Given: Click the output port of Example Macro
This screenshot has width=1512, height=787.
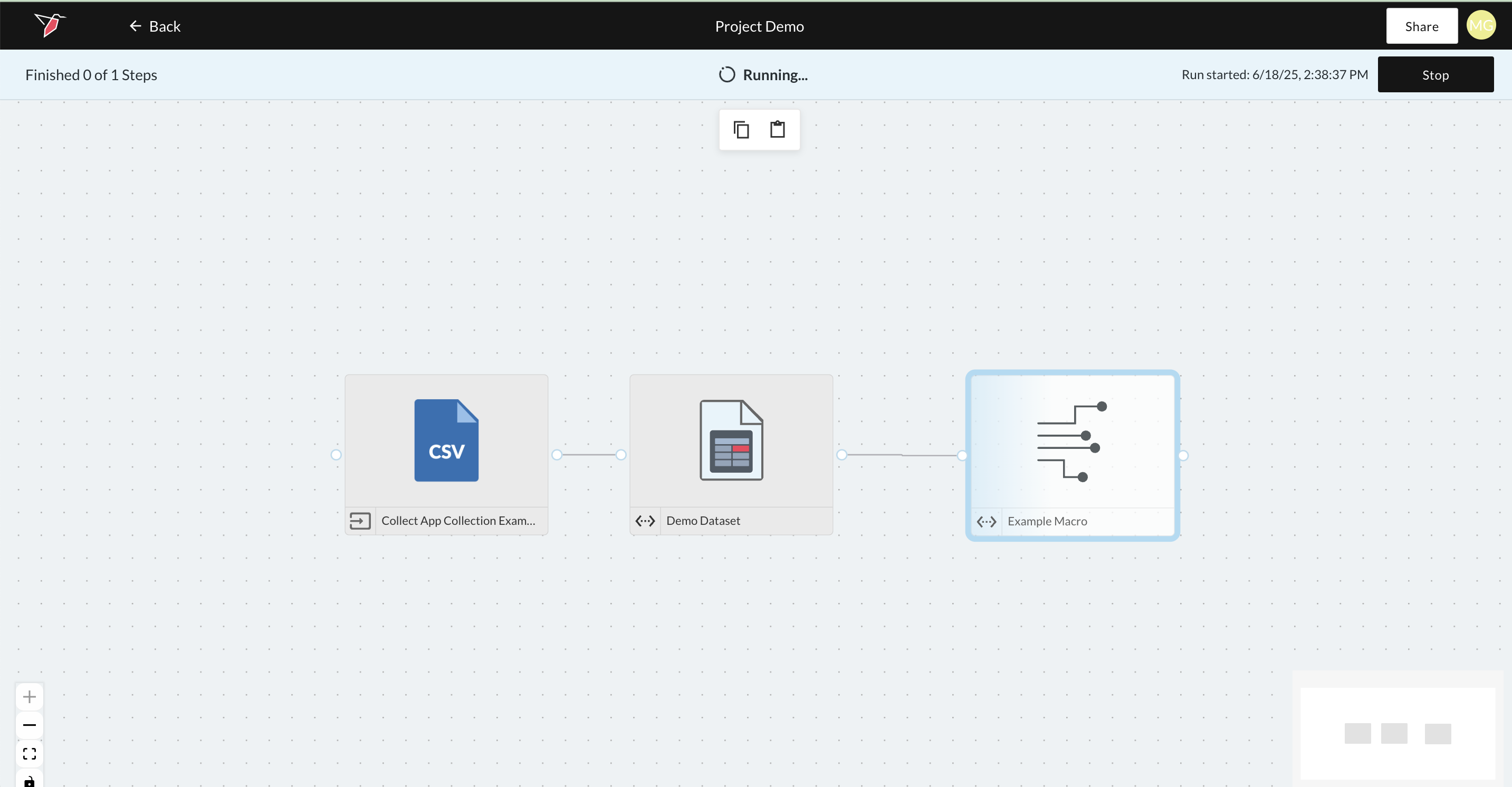Looking at the screenshot, I should [1183, 456].
